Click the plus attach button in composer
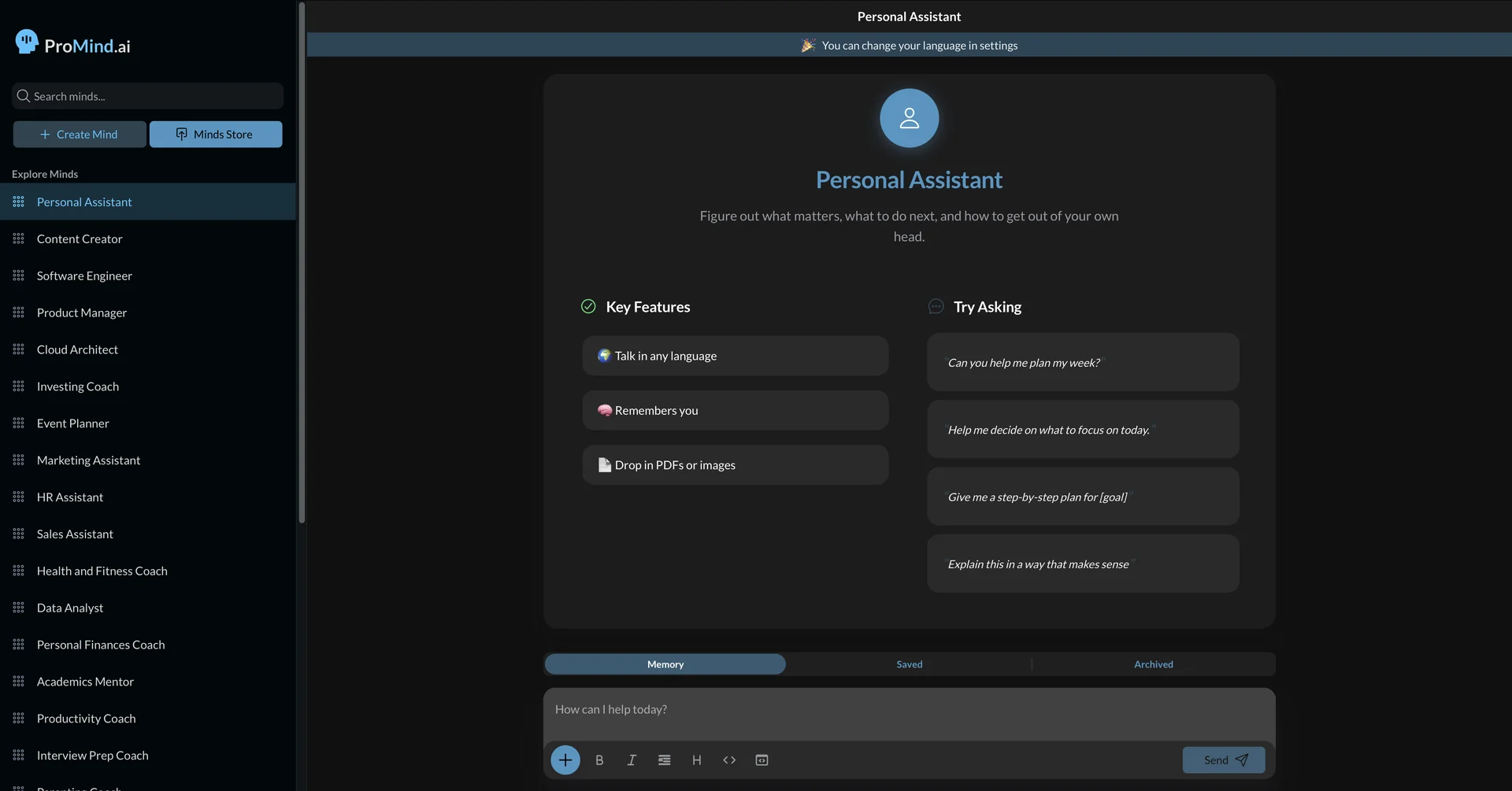Image resolution: width=1512 pixels, height=791 pixels. pyautogui.click(x=565, y=760)
